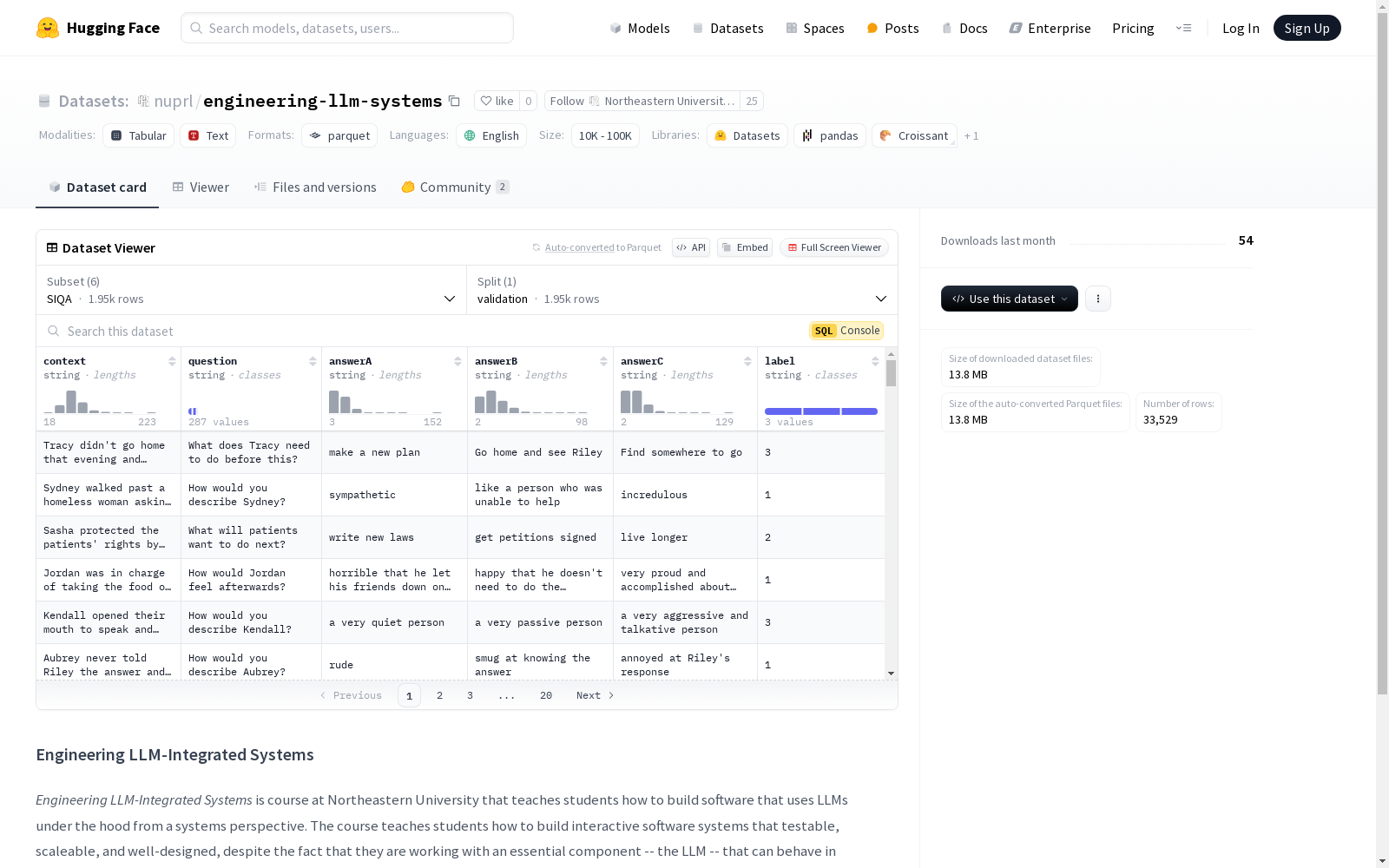Click the label column distribution bar
Viewport: 1389px width, 868px height.
point(821,411)
